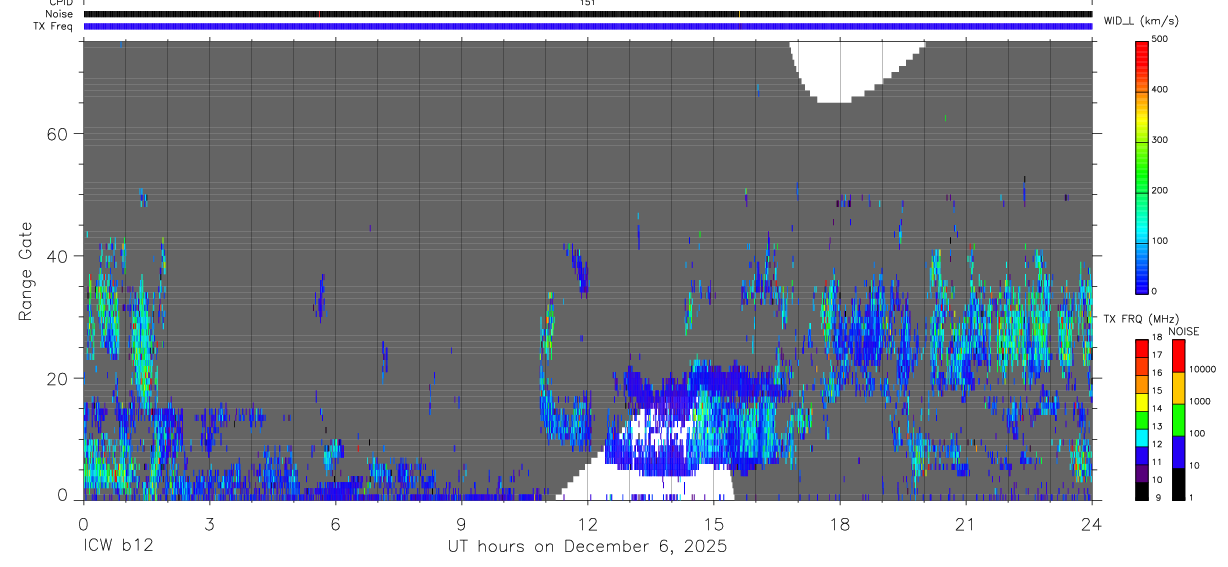The width and height of the screenshot is (1228, 567).
Task: Click the 1 tick on NOISE legend
Action: [1192, 497]
